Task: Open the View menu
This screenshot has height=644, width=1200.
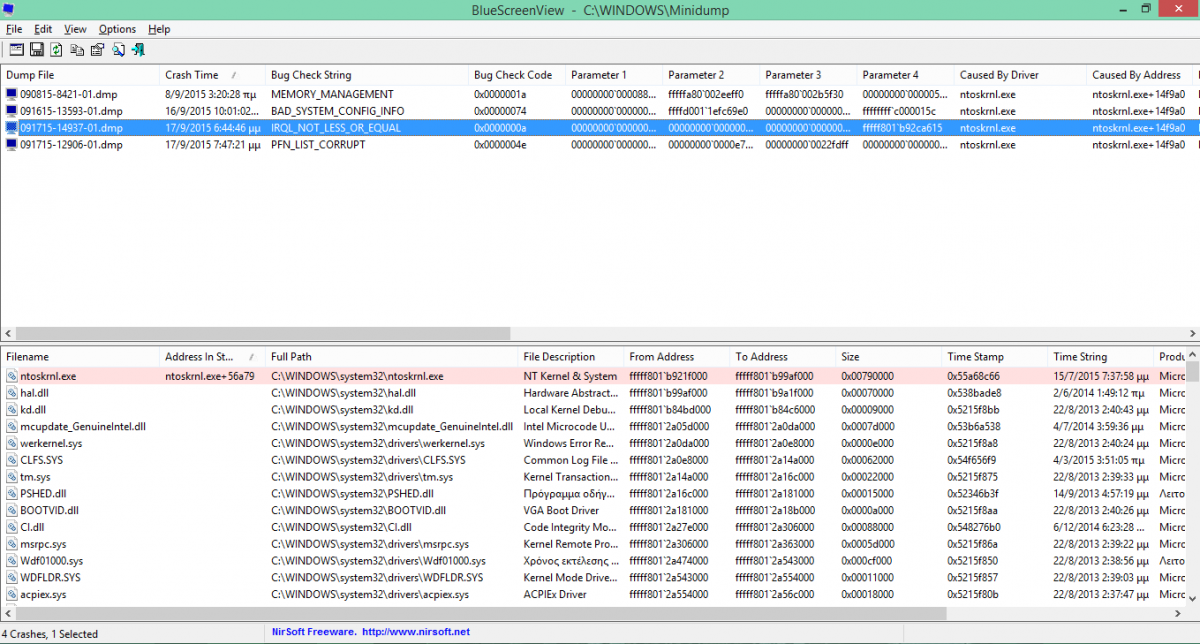Action: point(75,29)
